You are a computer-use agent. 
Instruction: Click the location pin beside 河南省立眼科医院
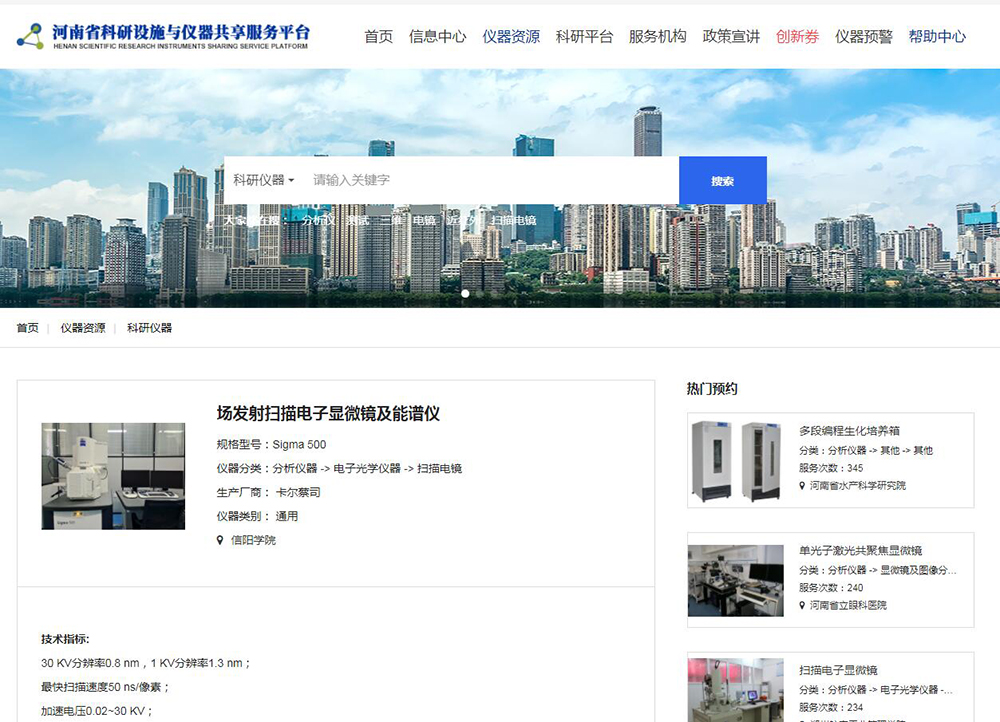[x=802, y=605]
